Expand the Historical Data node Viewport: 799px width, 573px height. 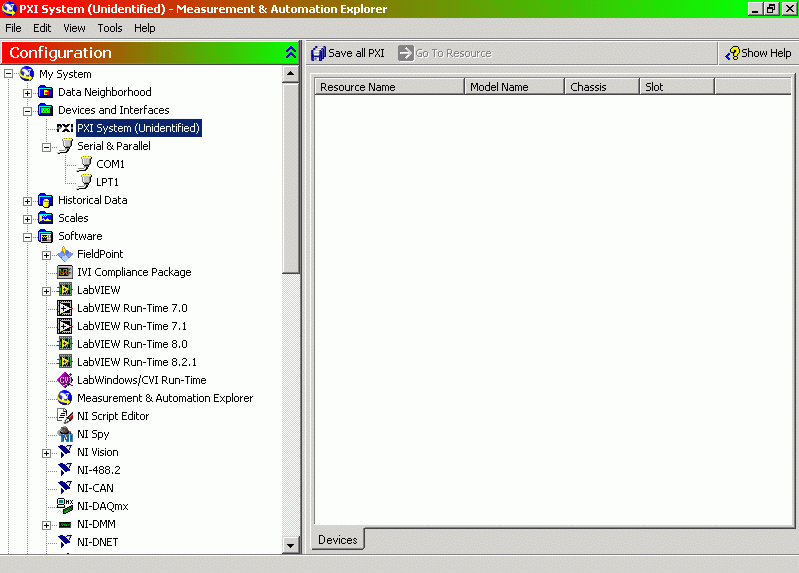coord(28,201)
